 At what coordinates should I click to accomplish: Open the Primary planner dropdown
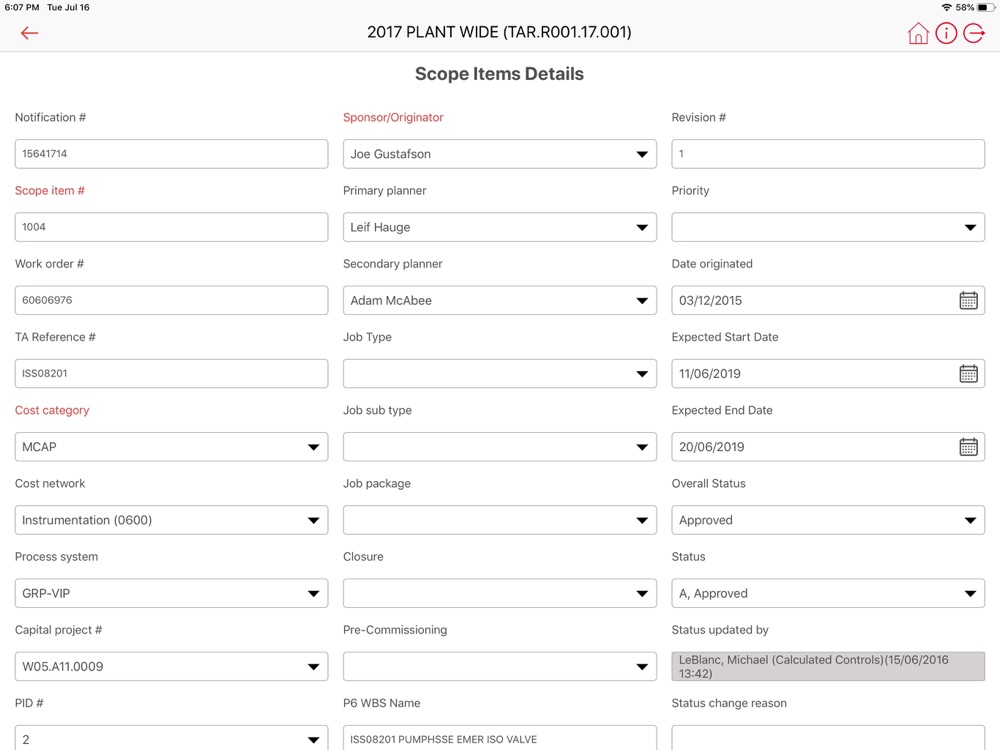(x=499, y=227)
